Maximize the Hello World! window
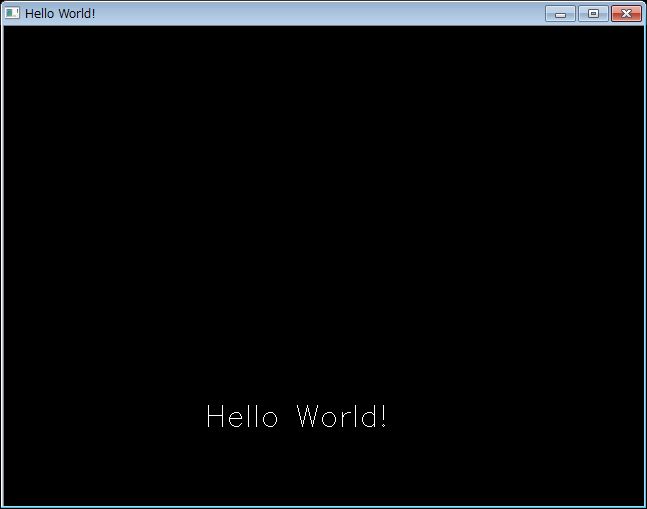This screenshot has height=509, width=647. click(593, 14)
